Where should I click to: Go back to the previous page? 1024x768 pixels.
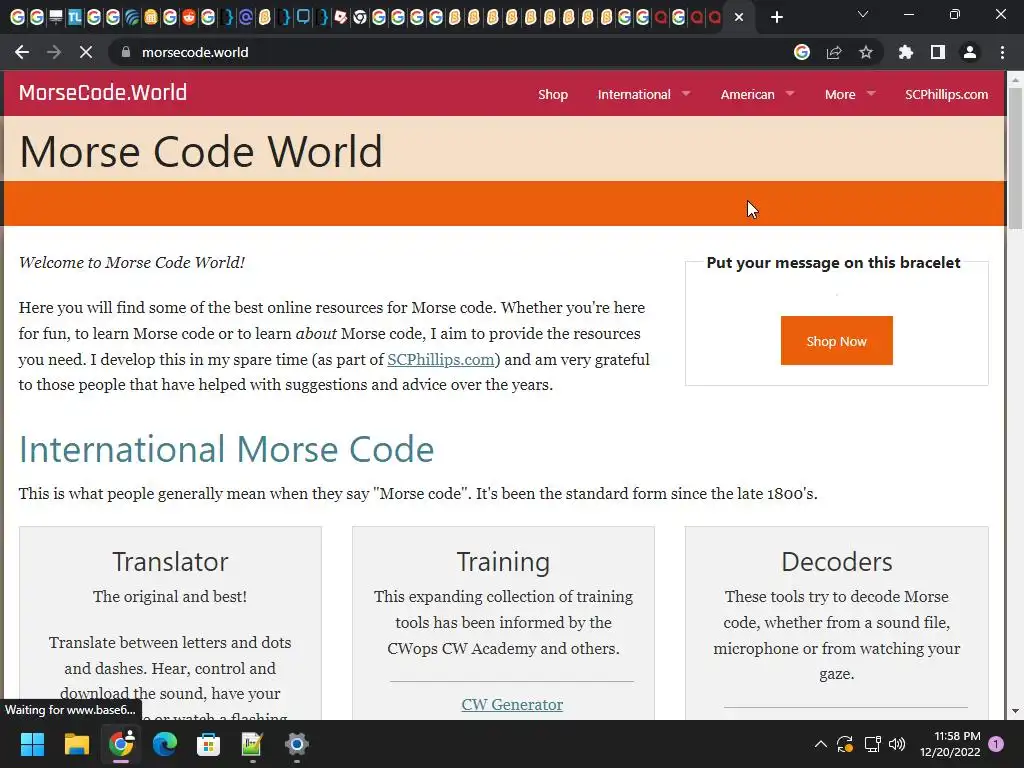coord(22,52)
